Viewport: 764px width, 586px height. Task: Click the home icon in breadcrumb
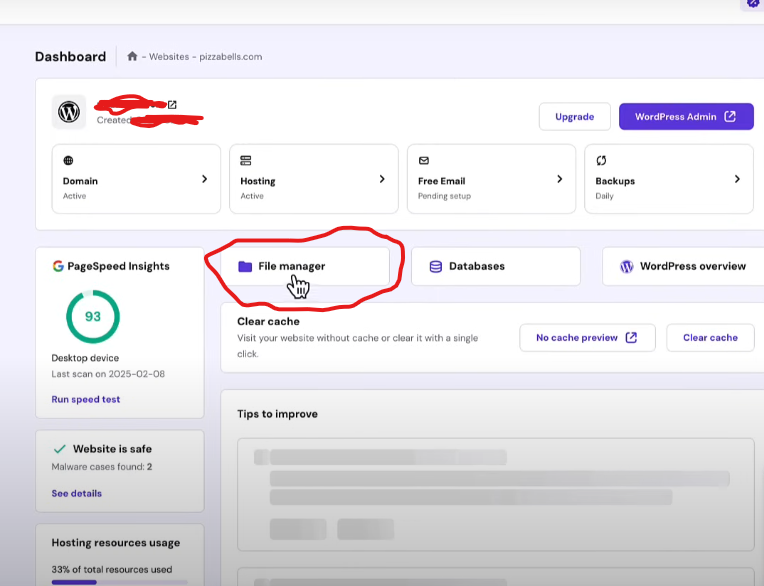132,57
